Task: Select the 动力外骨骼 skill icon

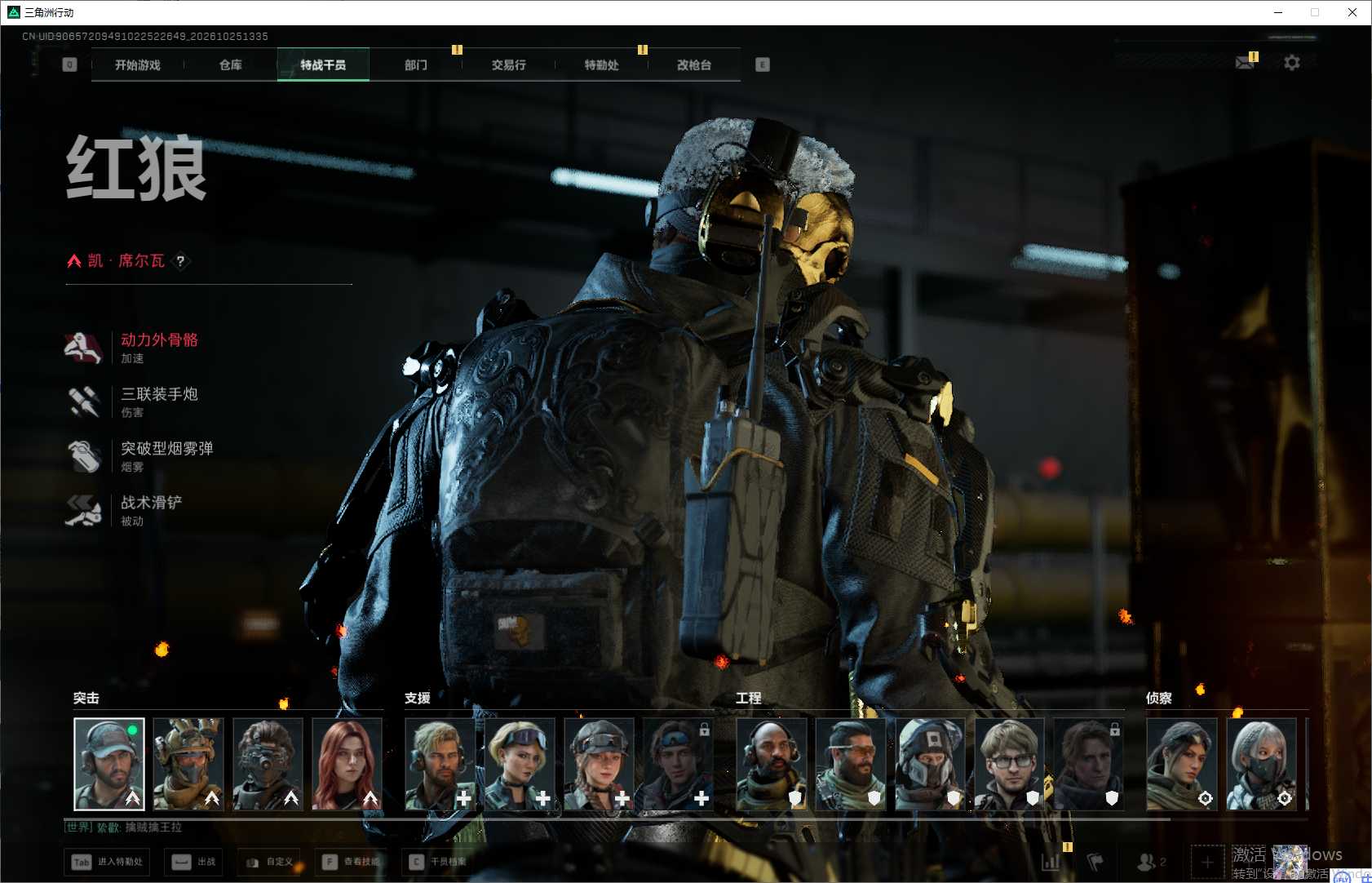Action: click(x=83, y=348)
